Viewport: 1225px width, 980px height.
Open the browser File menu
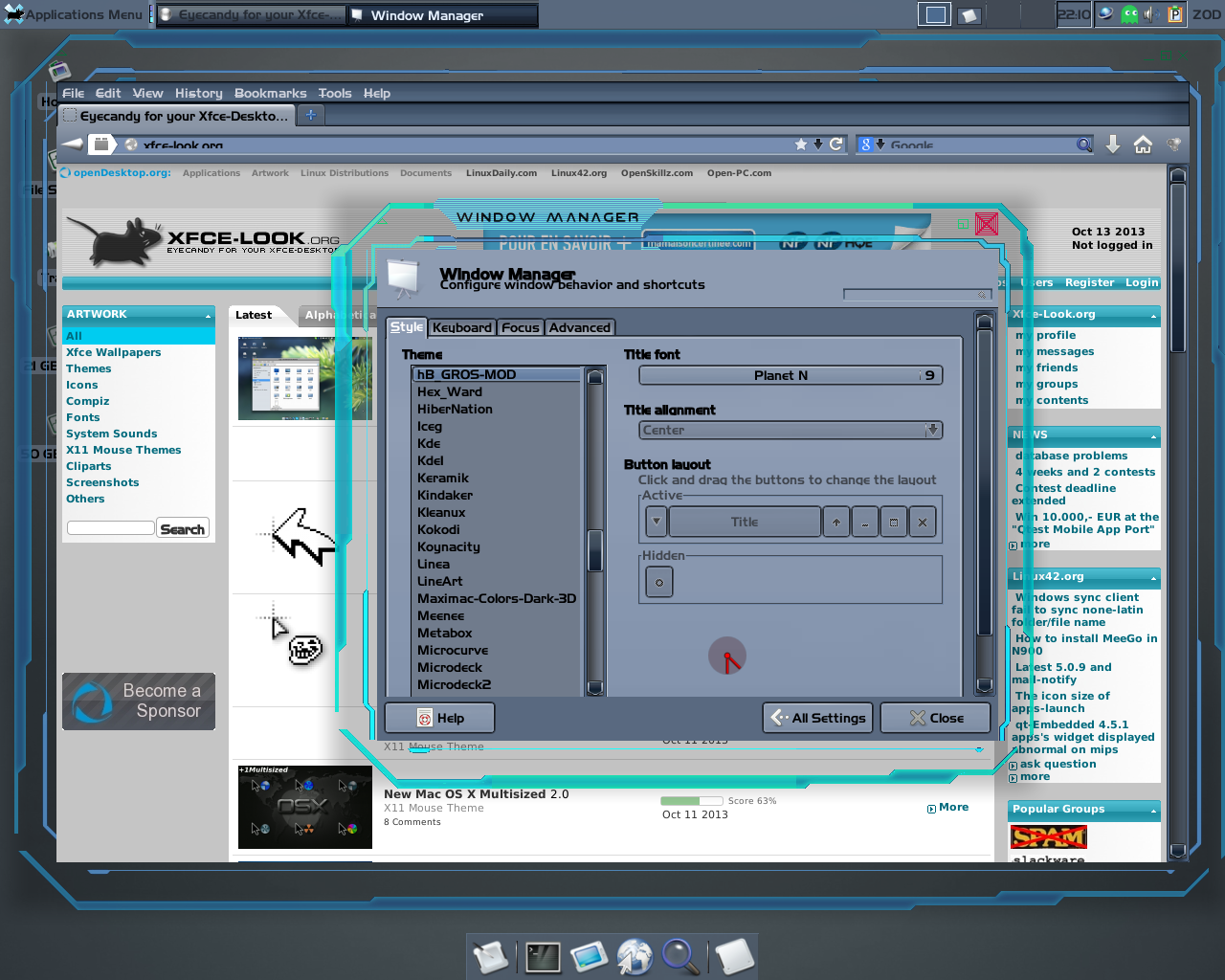(74, 93)
